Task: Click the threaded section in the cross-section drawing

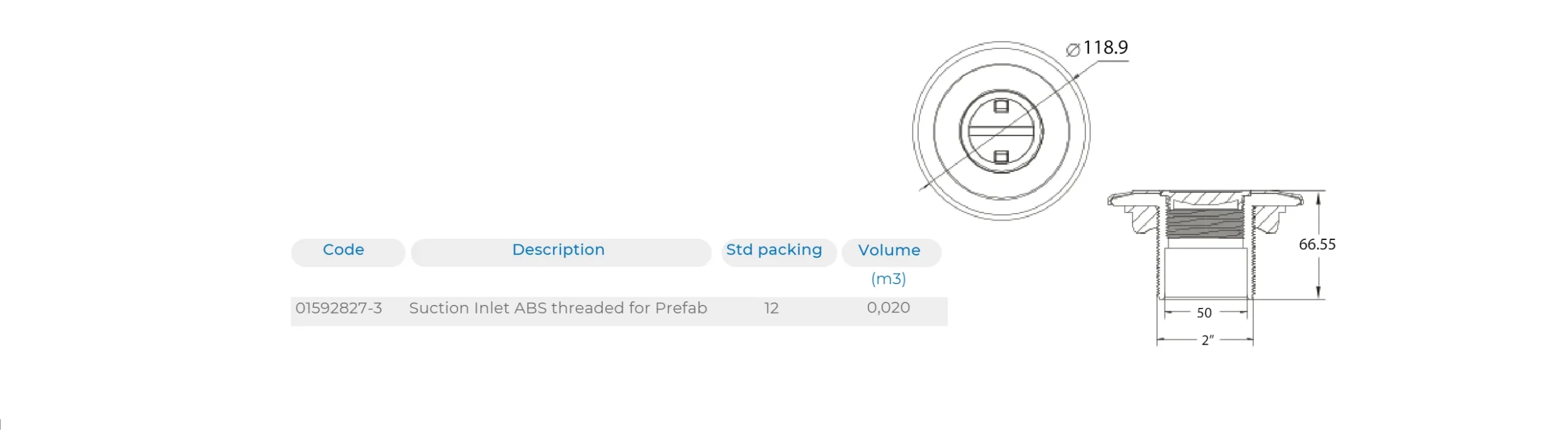Action: tap(1205, 223)
